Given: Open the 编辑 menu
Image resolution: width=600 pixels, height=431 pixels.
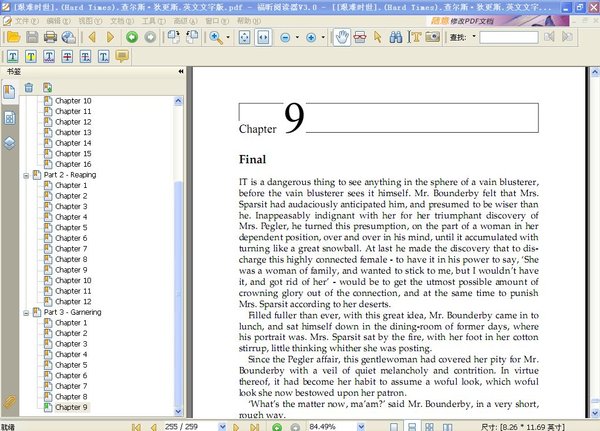Looking at the screenshot, I should [x=59, y=21].
